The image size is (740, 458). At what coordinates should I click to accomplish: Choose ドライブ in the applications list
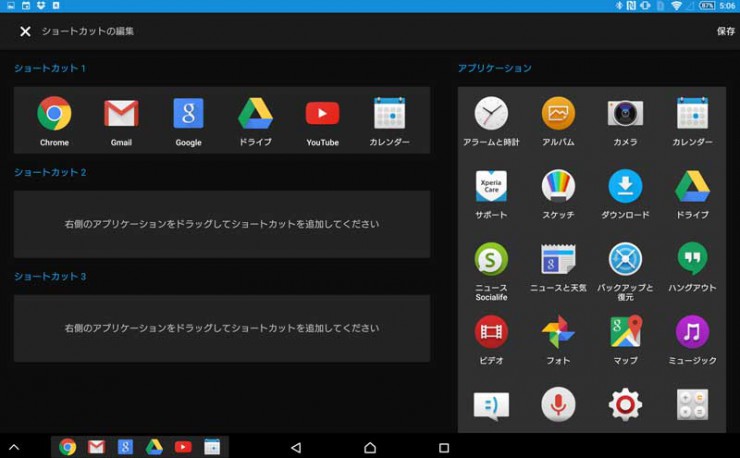pos(692,186)
